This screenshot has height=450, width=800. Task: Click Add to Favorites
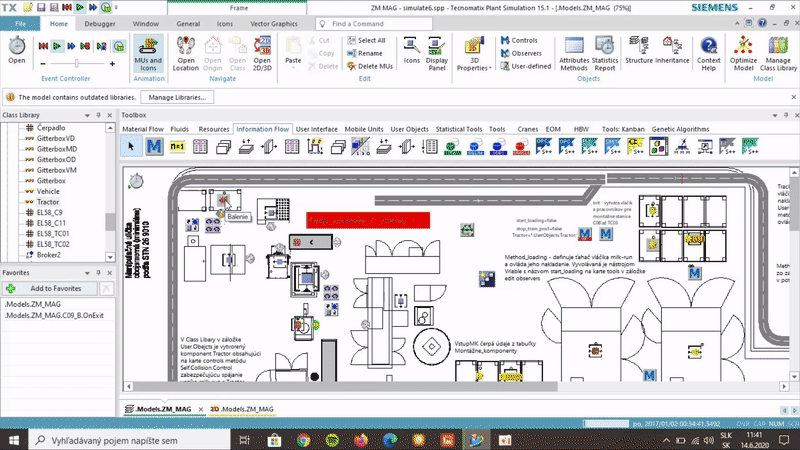[x=49, y=288]
